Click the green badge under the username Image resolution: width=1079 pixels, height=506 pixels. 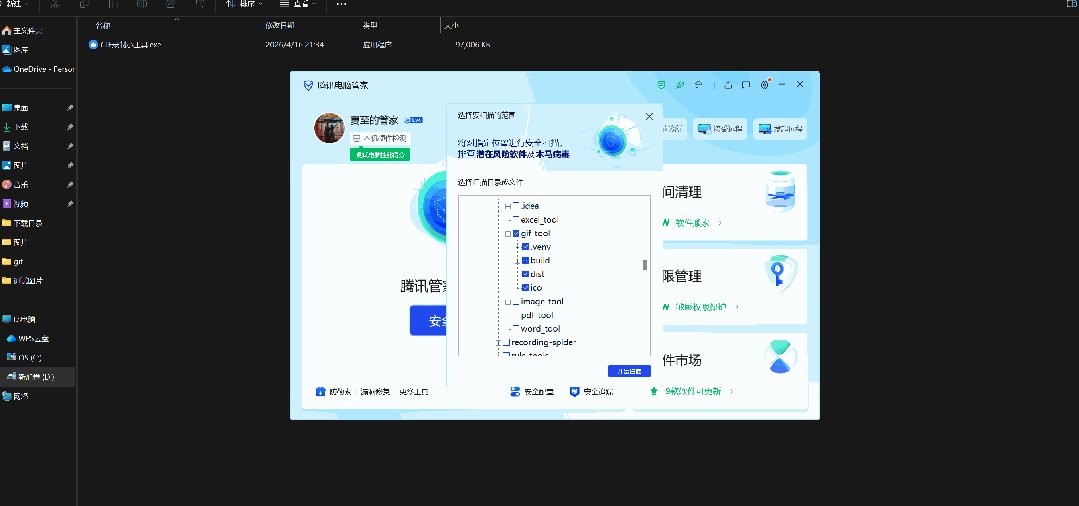(x=380, y=155)
